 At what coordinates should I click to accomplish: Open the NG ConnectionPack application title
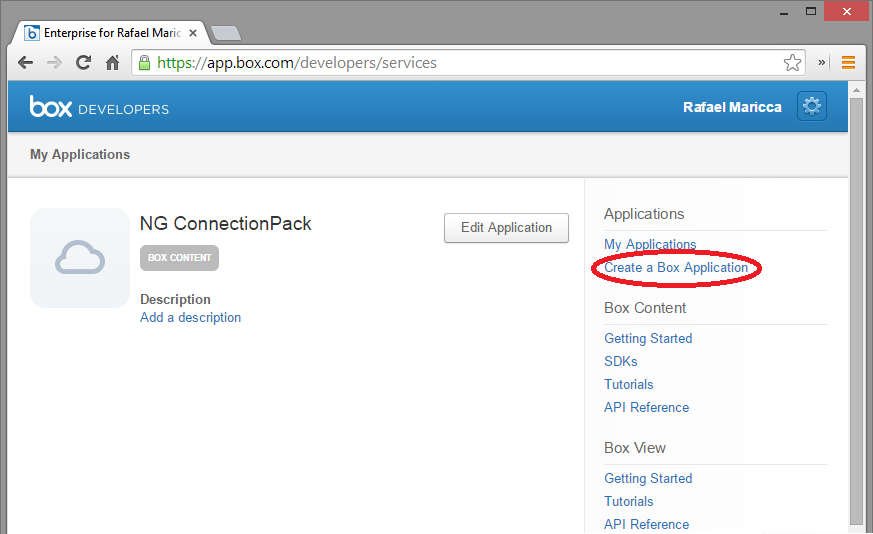(225, 223)
